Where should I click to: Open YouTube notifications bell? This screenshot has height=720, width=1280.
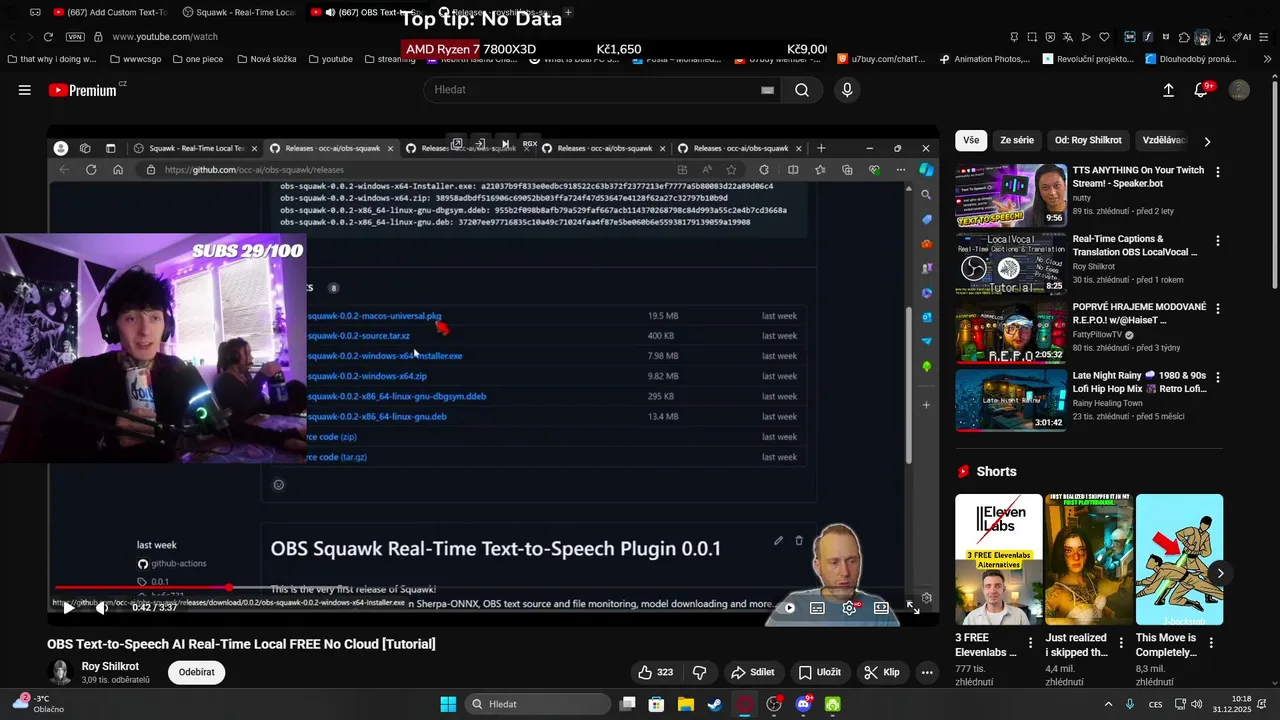[1202, 90]
